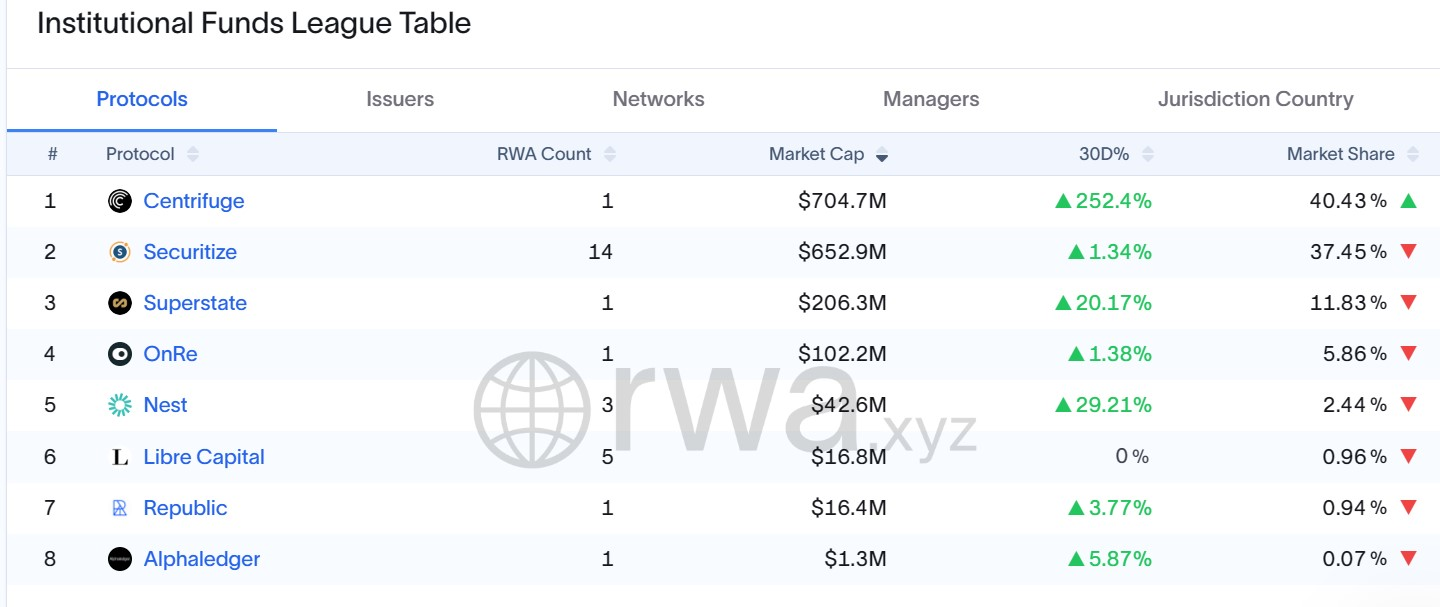Click Alphaledger's $1.3M market cap cell
The image size is (1440, 607).
855,559
